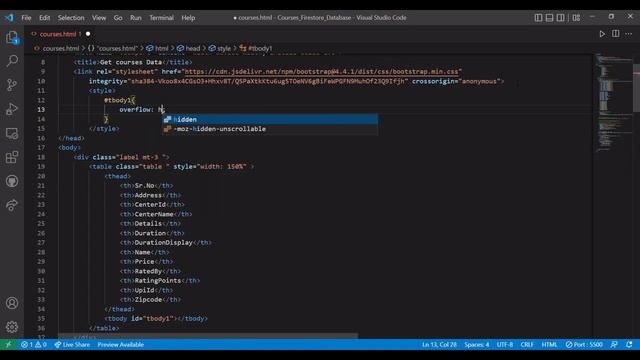Image resolution: width=640 pixels, height=360 pixels.
Task: Change language mode via HTML
Action: pyautogui.click(x=549, y=344)
